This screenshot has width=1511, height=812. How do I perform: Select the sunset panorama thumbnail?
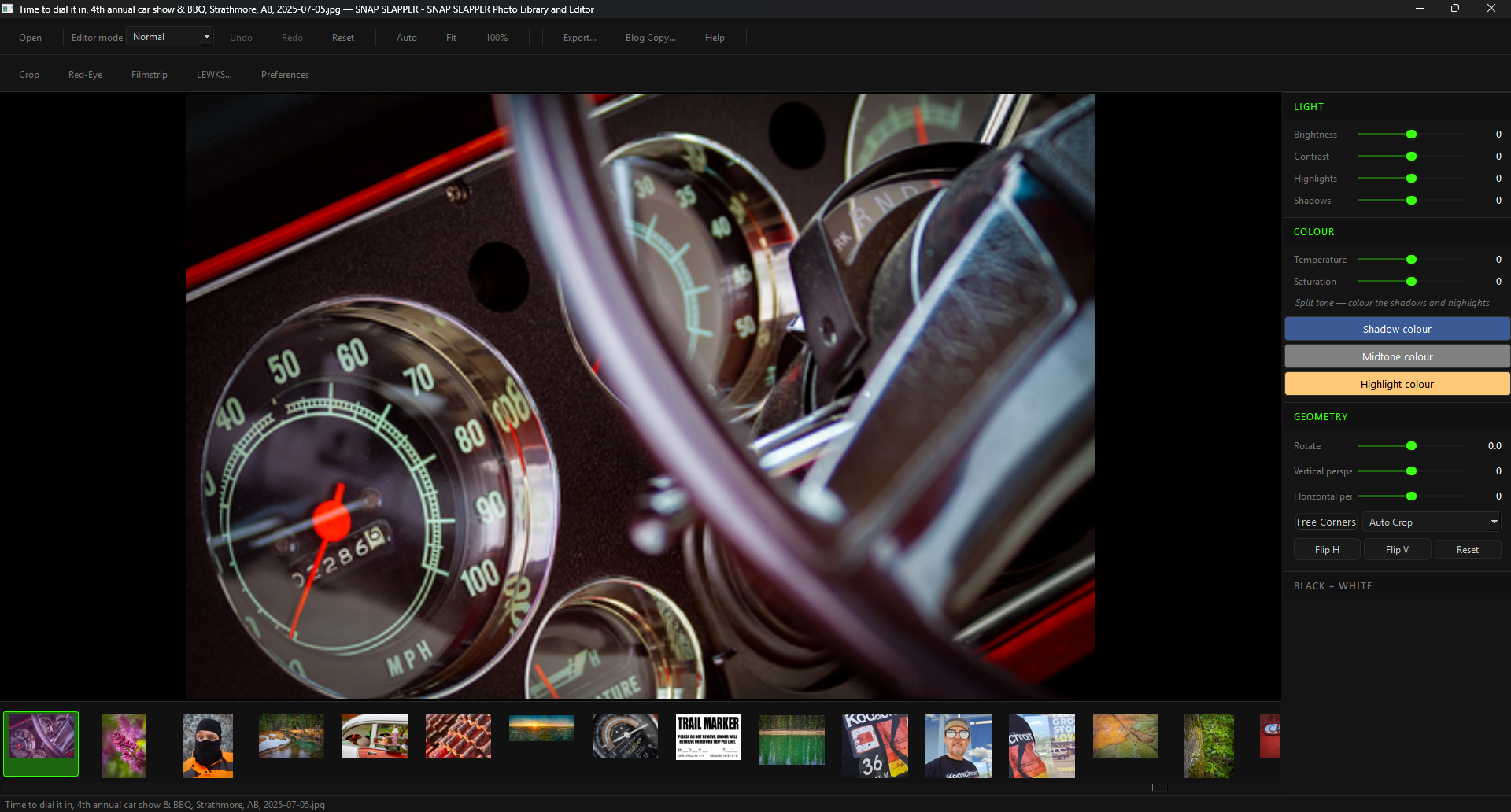tap(541, 728)
